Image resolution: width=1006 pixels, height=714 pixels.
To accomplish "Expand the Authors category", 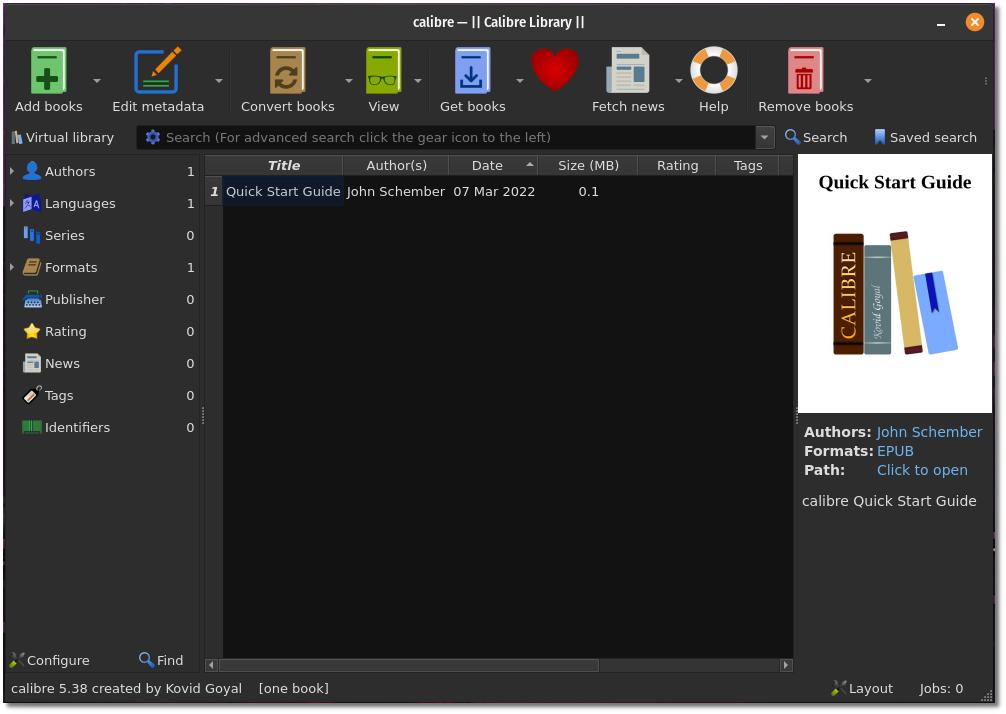I will [x=11, y=171].
